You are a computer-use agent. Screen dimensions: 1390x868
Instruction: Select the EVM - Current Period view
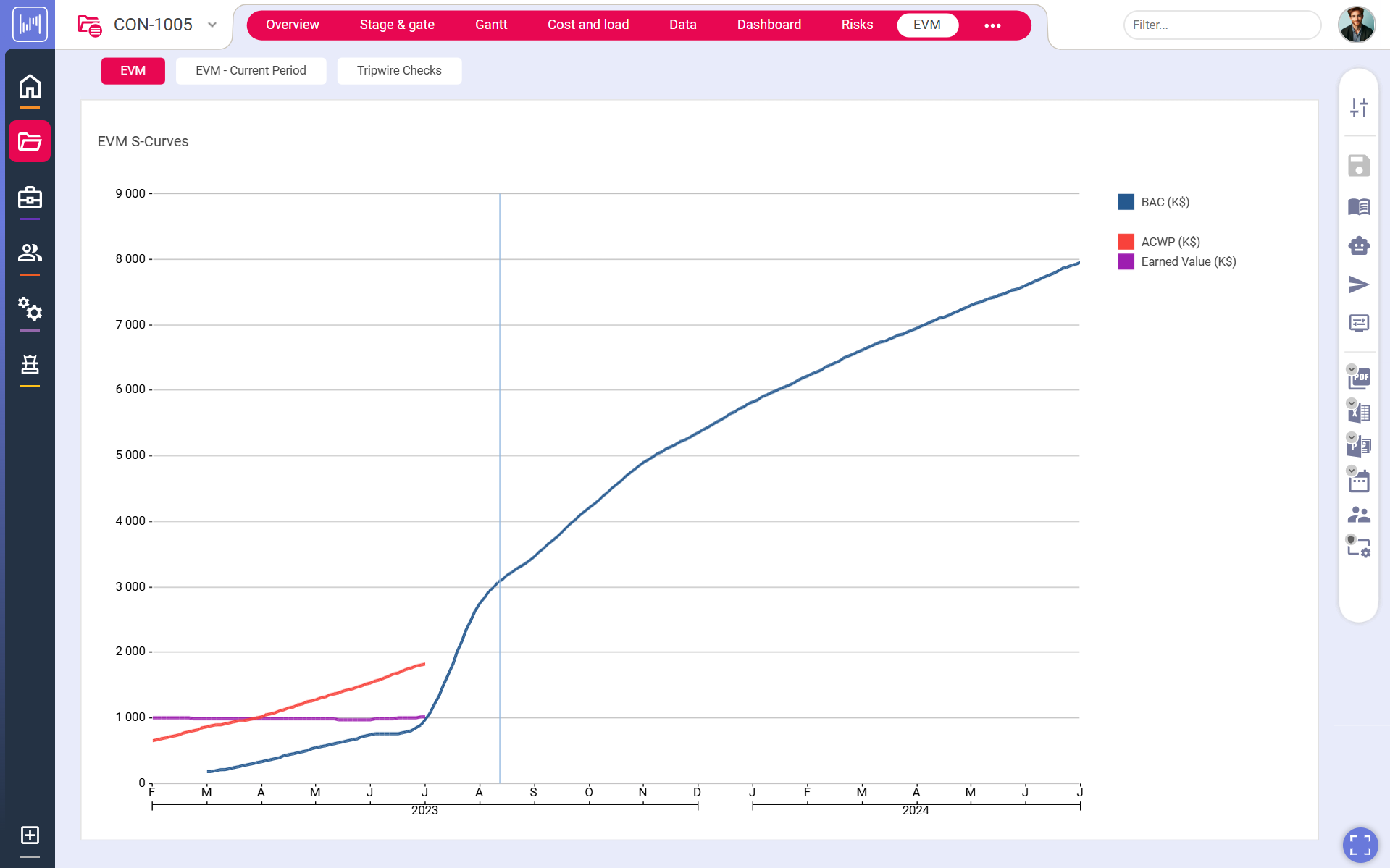[x=251, y=70]
